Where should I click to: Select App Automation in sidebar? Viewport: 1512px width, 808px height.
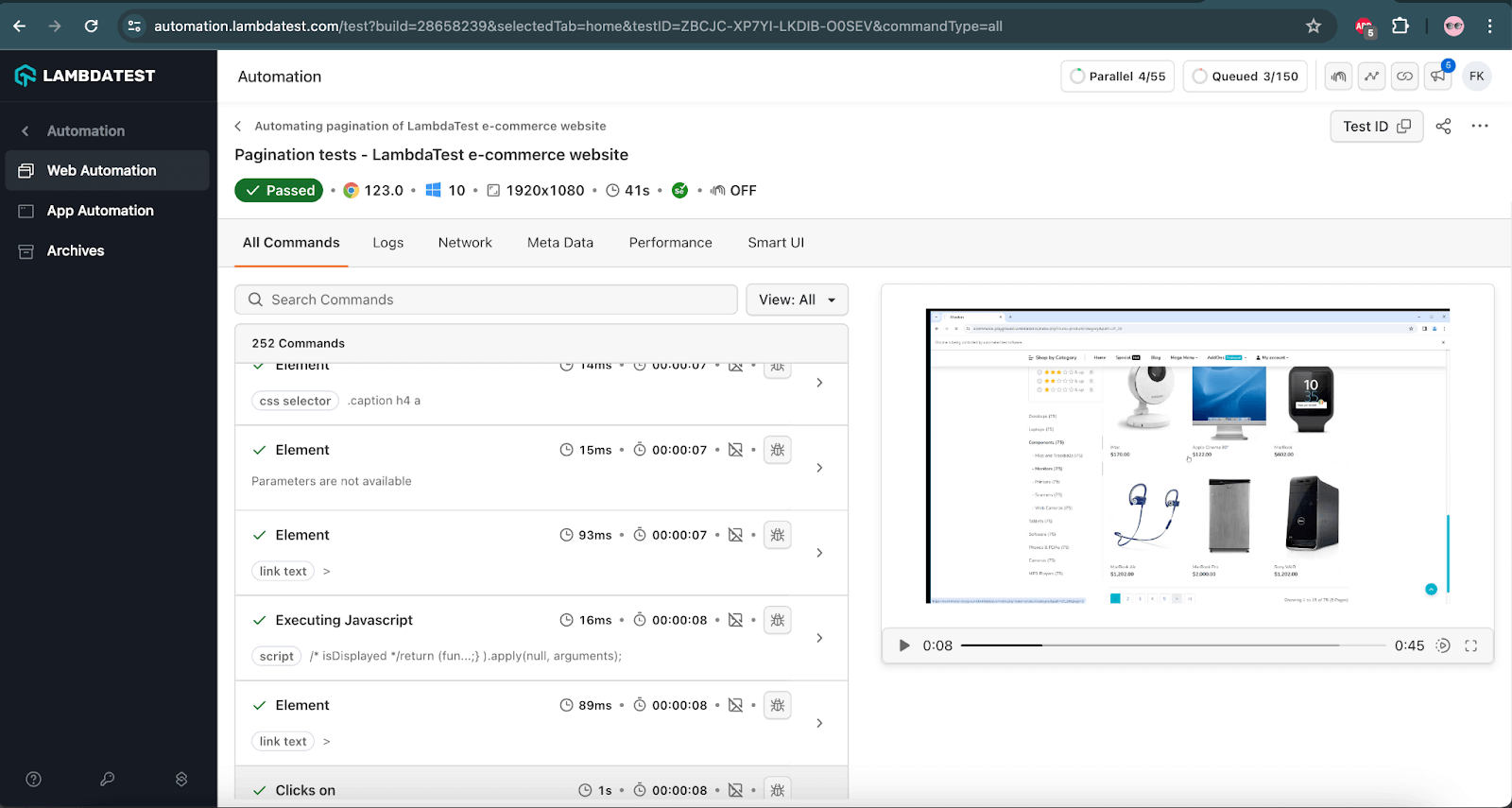(x=108, y=211)
